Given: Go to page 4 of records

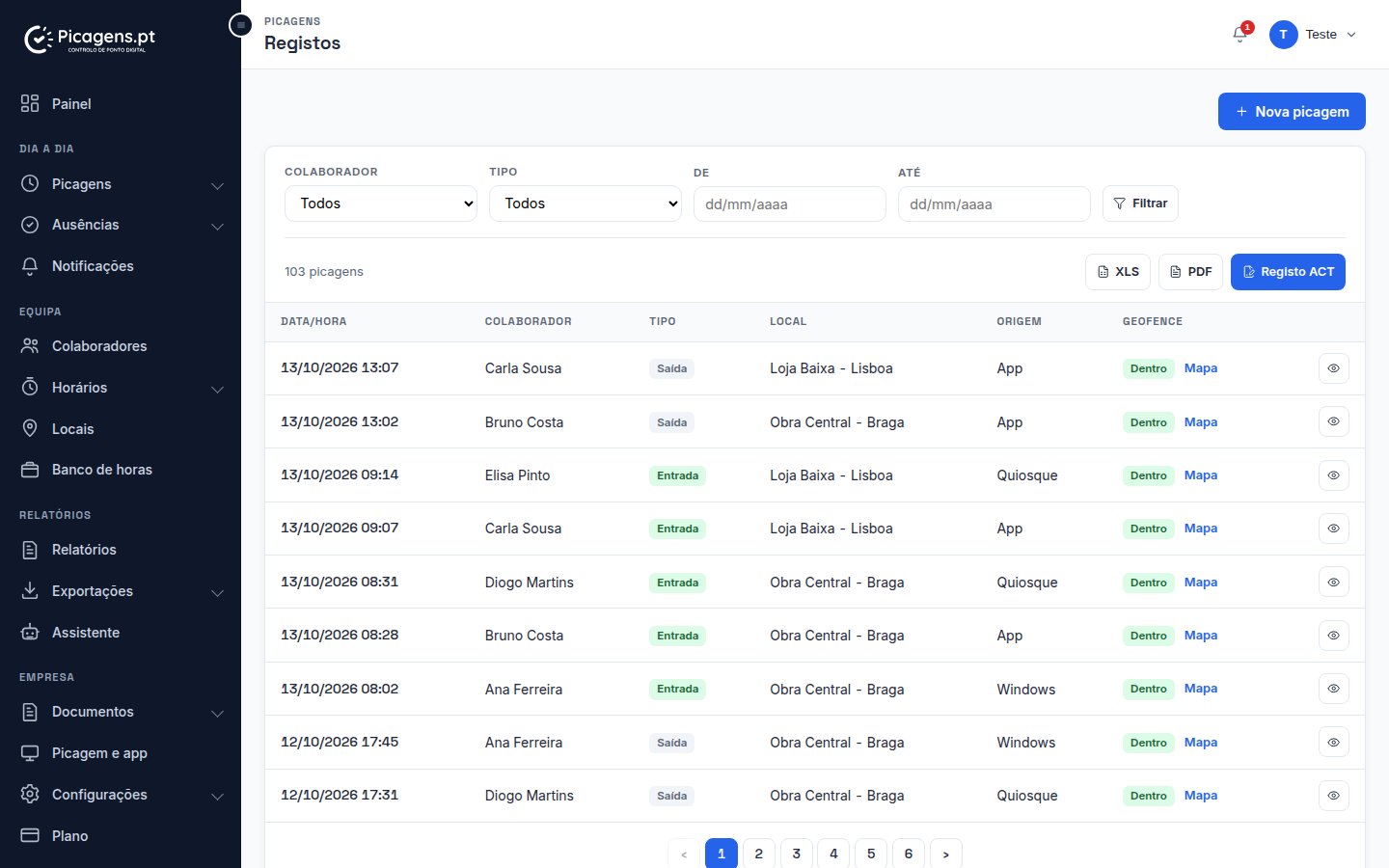Looking at the screenshot, I should pos(833,854).
